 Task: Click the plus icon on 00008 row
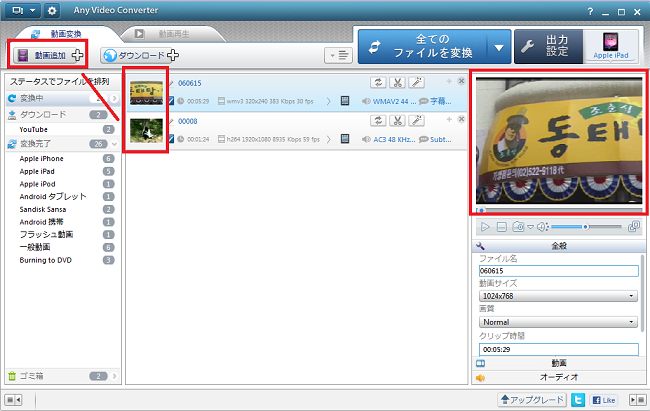coord(449,119)
